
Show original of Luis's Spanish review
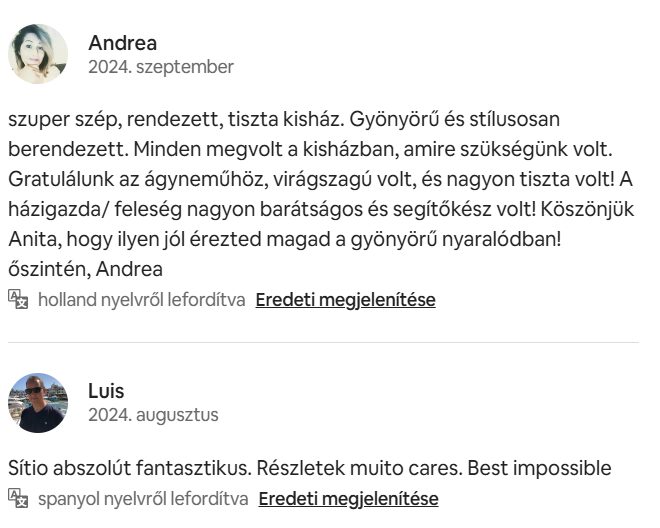[348, 498]
